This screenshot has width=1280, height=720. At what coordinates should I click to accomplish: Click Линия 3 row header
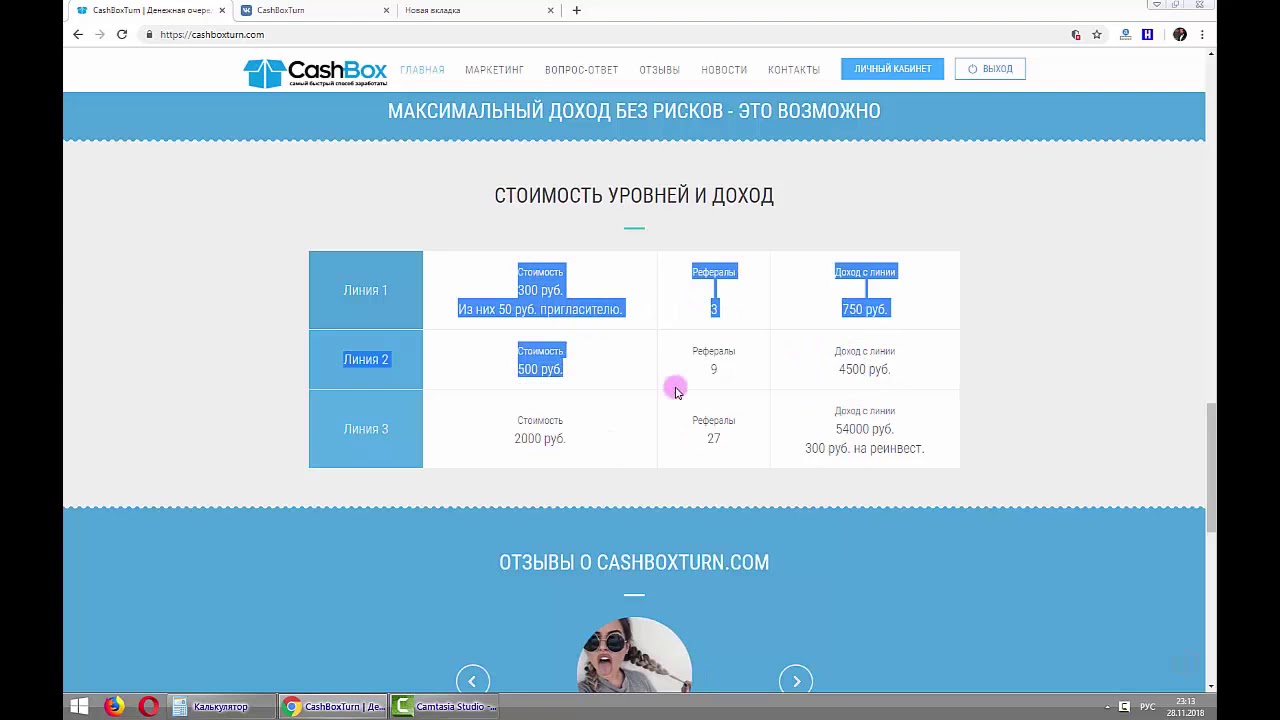(x=366, y=429)
